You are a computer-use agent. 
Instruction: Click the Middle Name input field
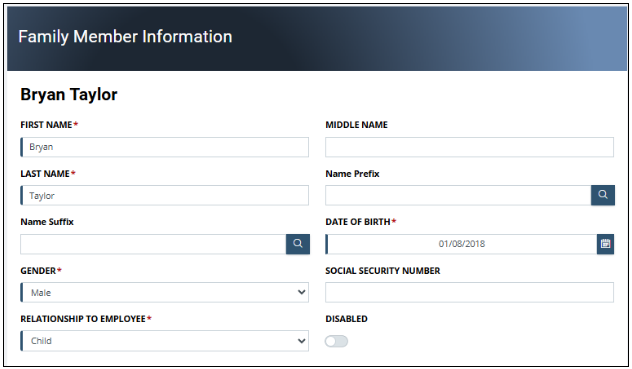470,147
